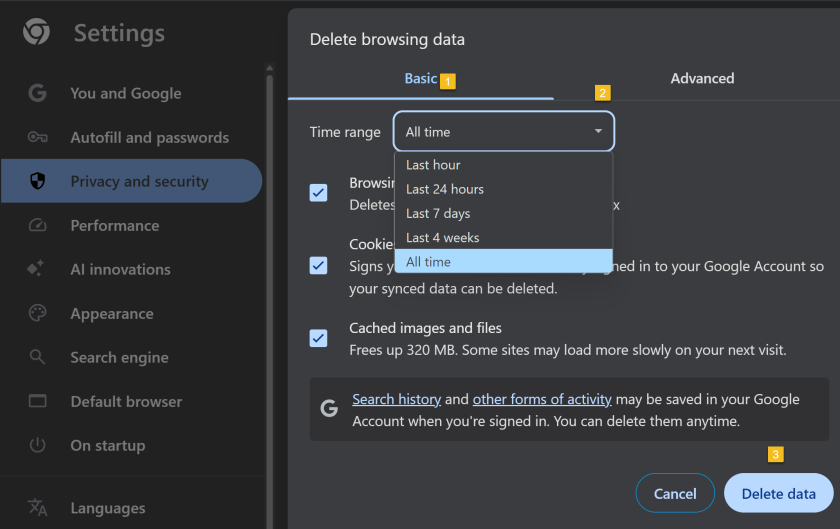
Task: Choose Last hour from the time range list
Action: 433,165
